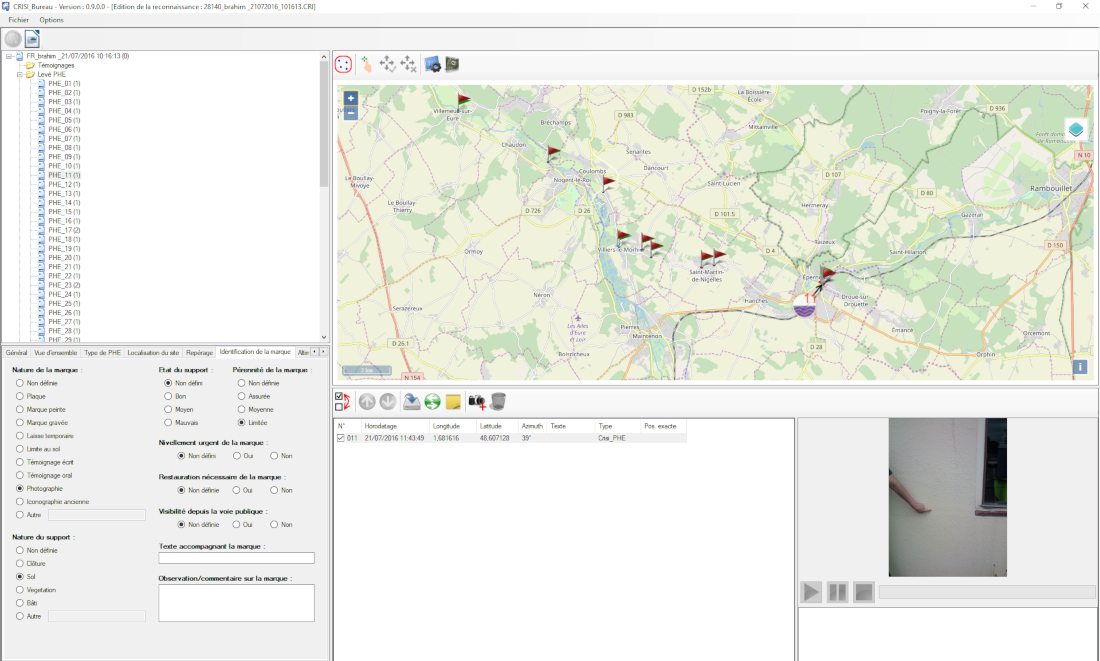This screenshot has width=1100, height=661.
Task: Click the map zoom in plus button
Action: 350,99
